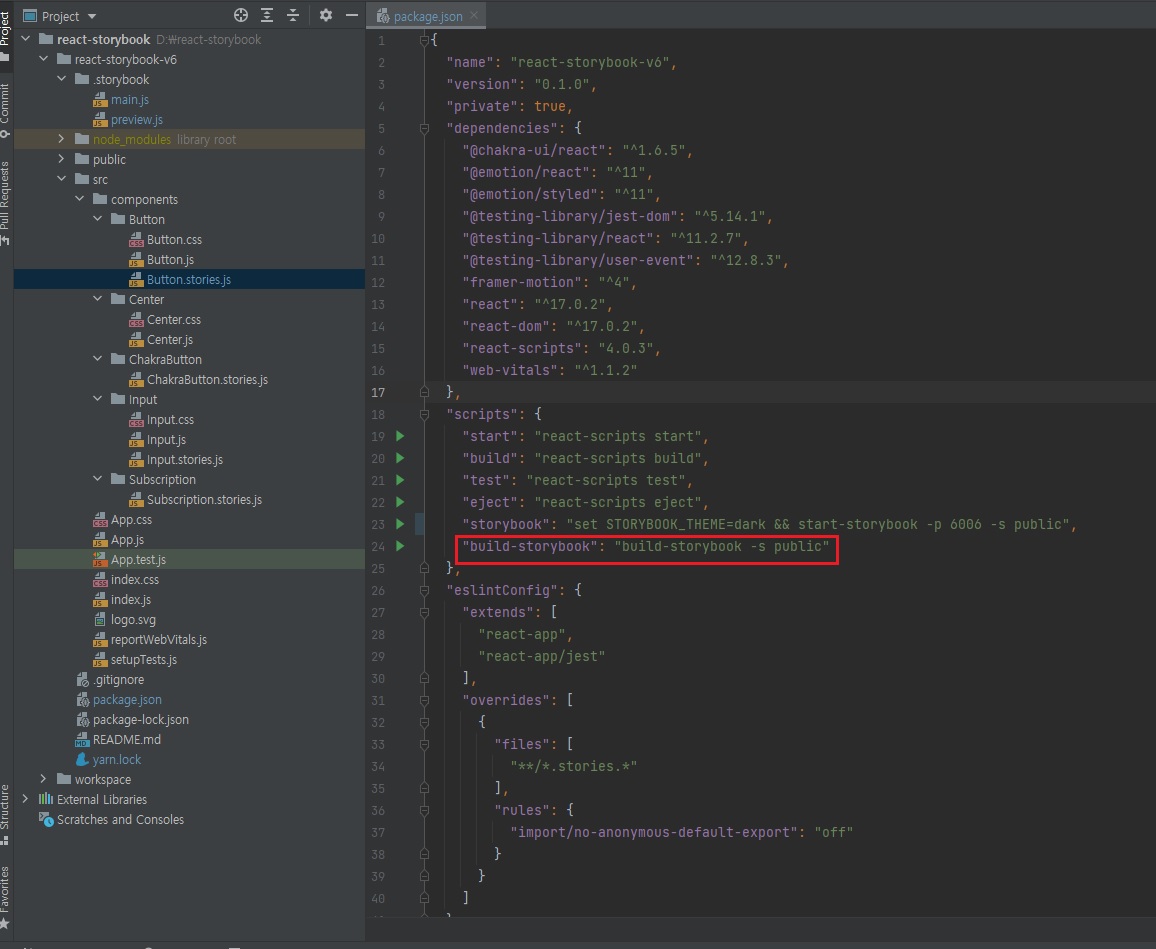Select reportWebVitals.js file
1156x949 pixels.
pos(150,639)
